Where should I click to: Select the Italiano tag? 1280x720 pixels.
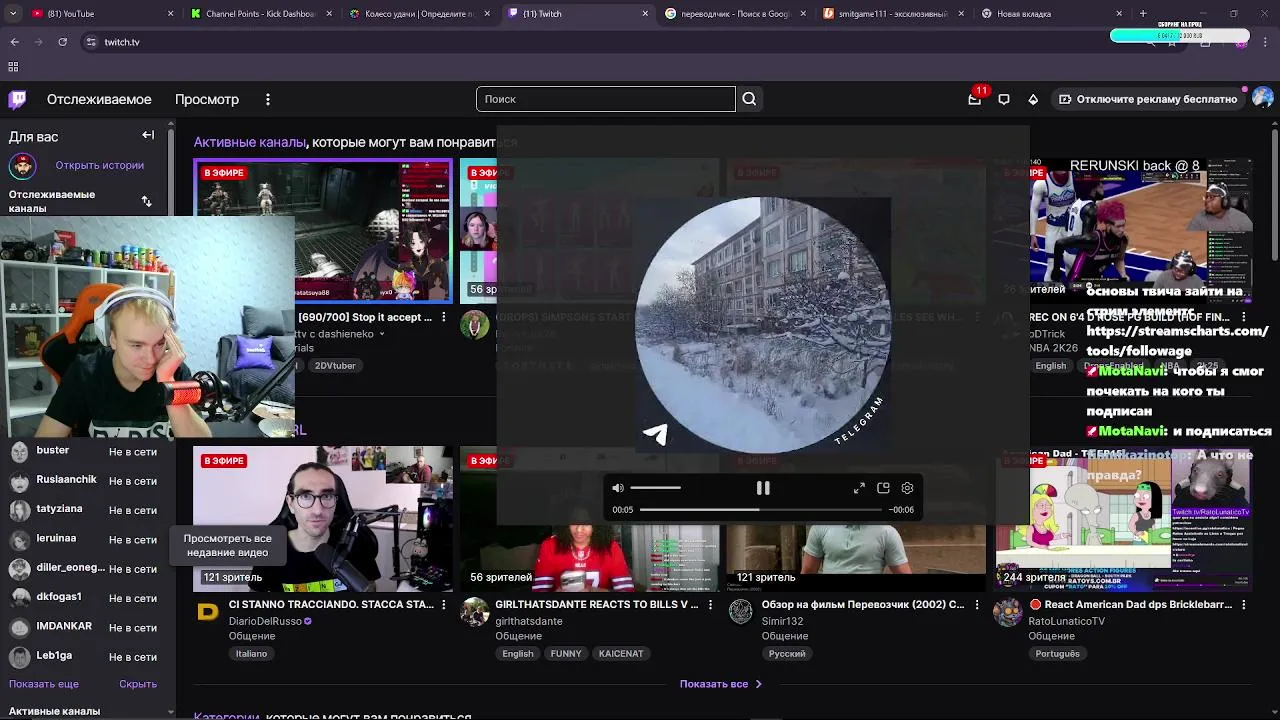click(252, 654)
